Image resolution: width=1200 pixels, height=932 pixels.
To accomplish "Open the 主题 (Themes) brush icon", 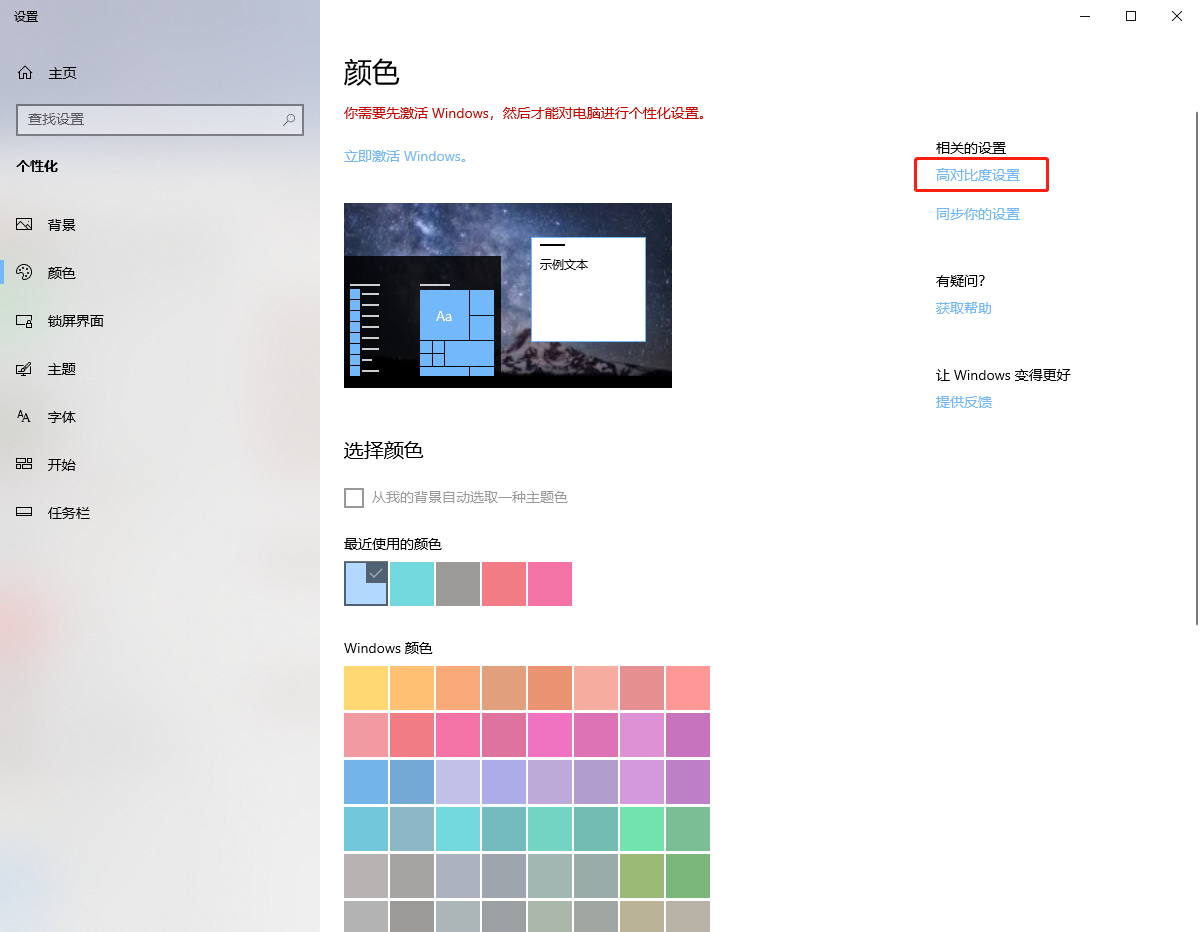I will pyautogui.click(x=23, y=368).
